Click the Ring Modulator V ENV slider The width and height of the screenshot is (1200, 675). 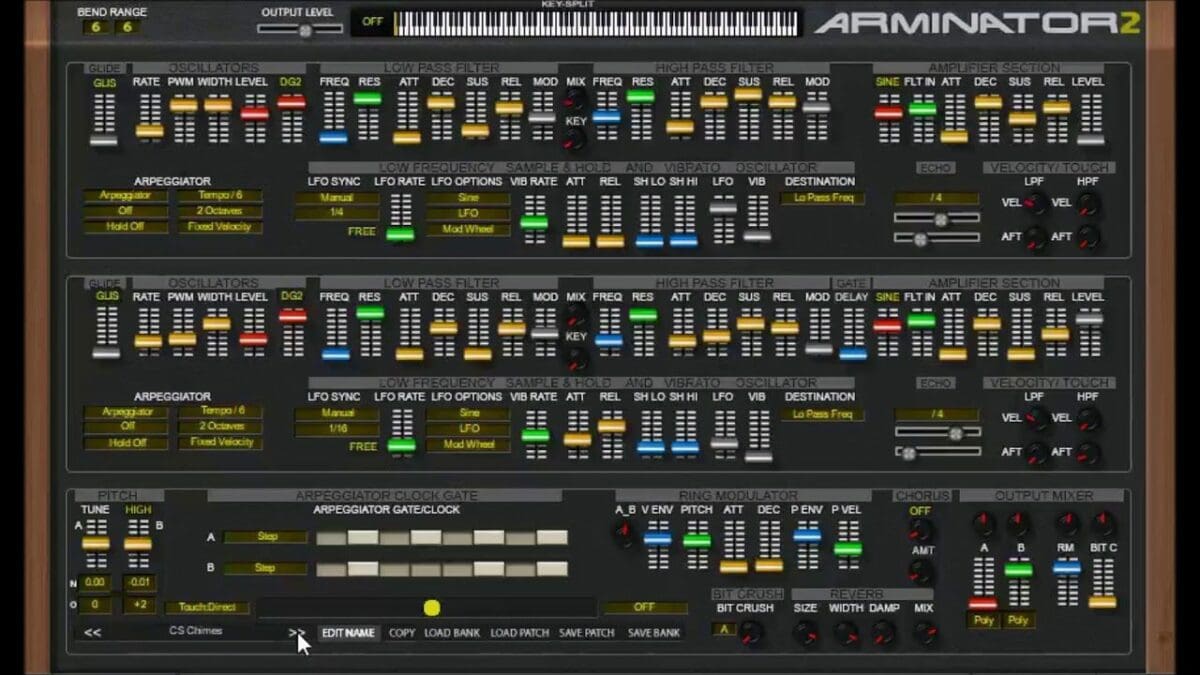(x=657, y=545)
